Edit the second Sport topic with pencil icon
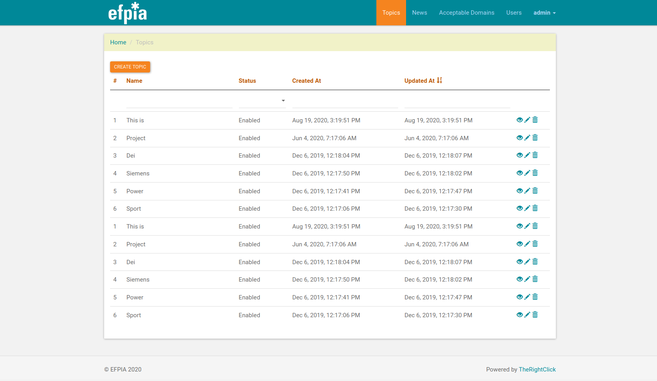 tap(527, 315)
